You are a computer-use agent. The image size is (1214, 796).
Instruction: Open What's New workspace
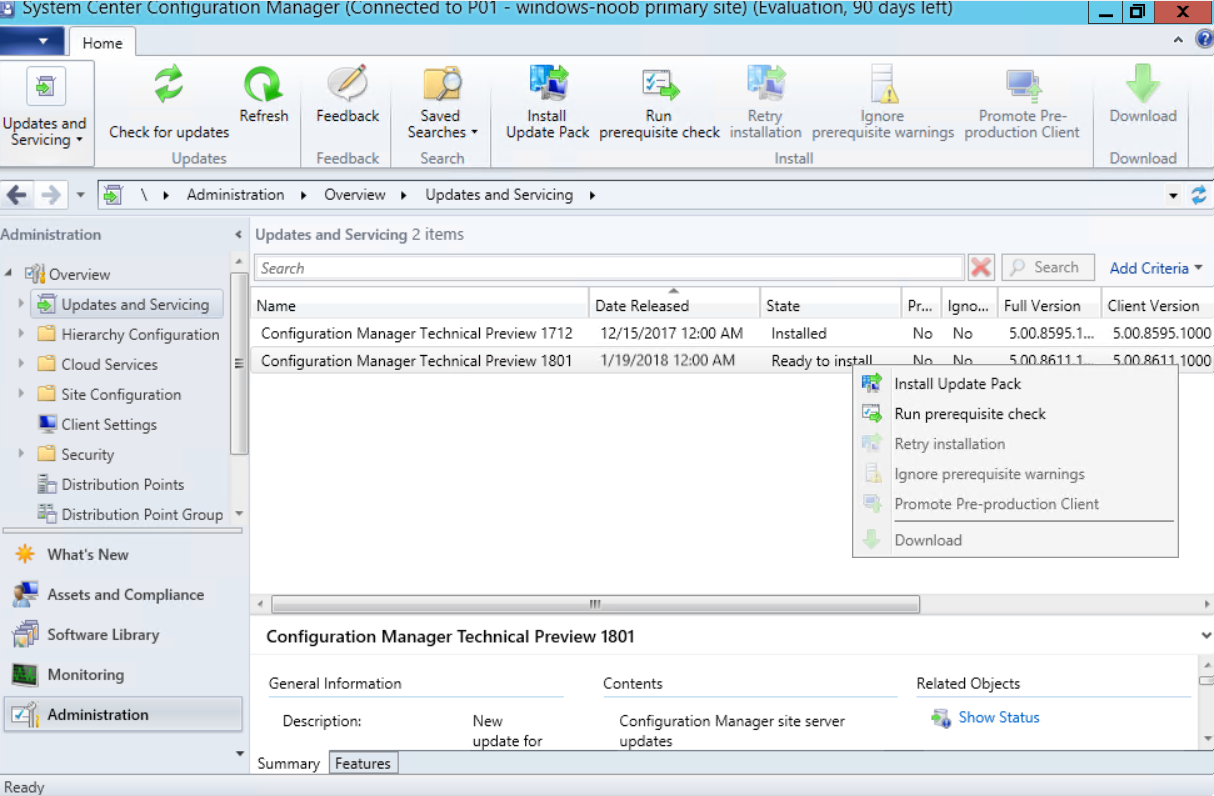(x=121, y=554)
